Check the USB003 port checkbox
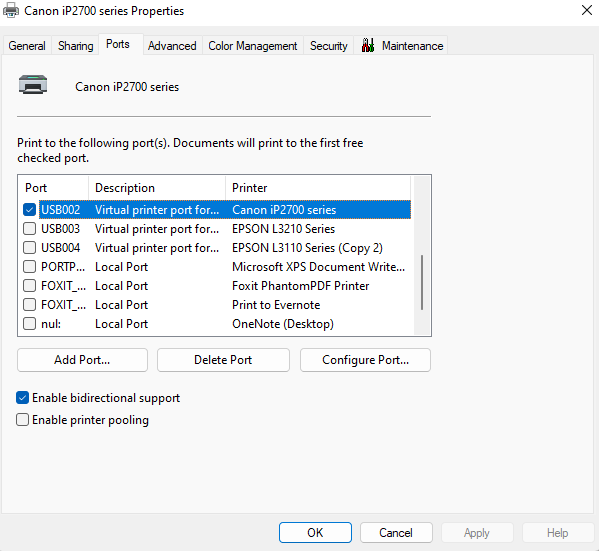This screenshot has width=599, height=551. point(29,229)
